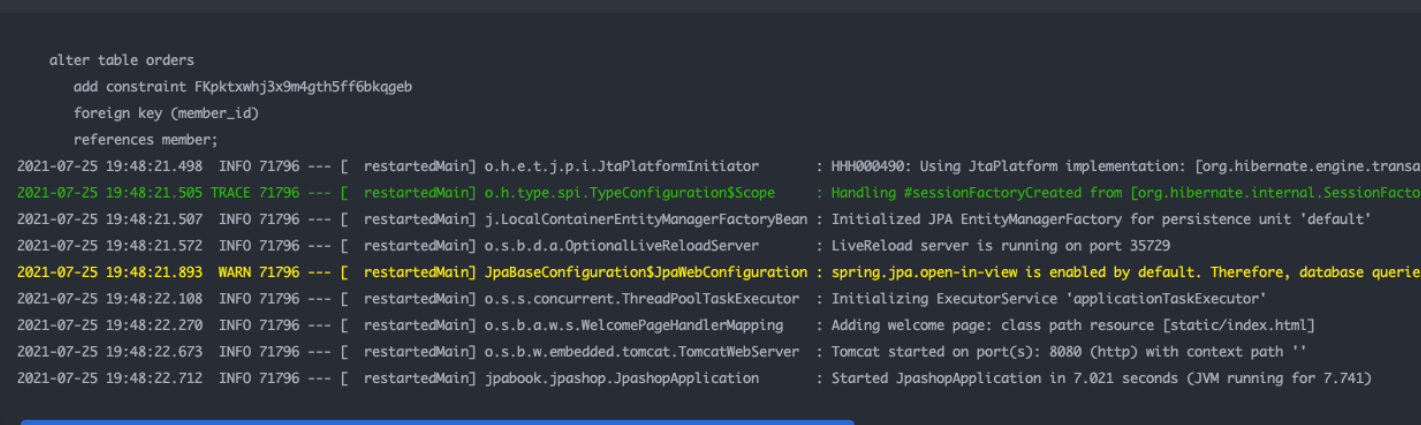
Task: Click the 'Handling #sessionFactoryCreated' trace message
Action: (1125, 193)
